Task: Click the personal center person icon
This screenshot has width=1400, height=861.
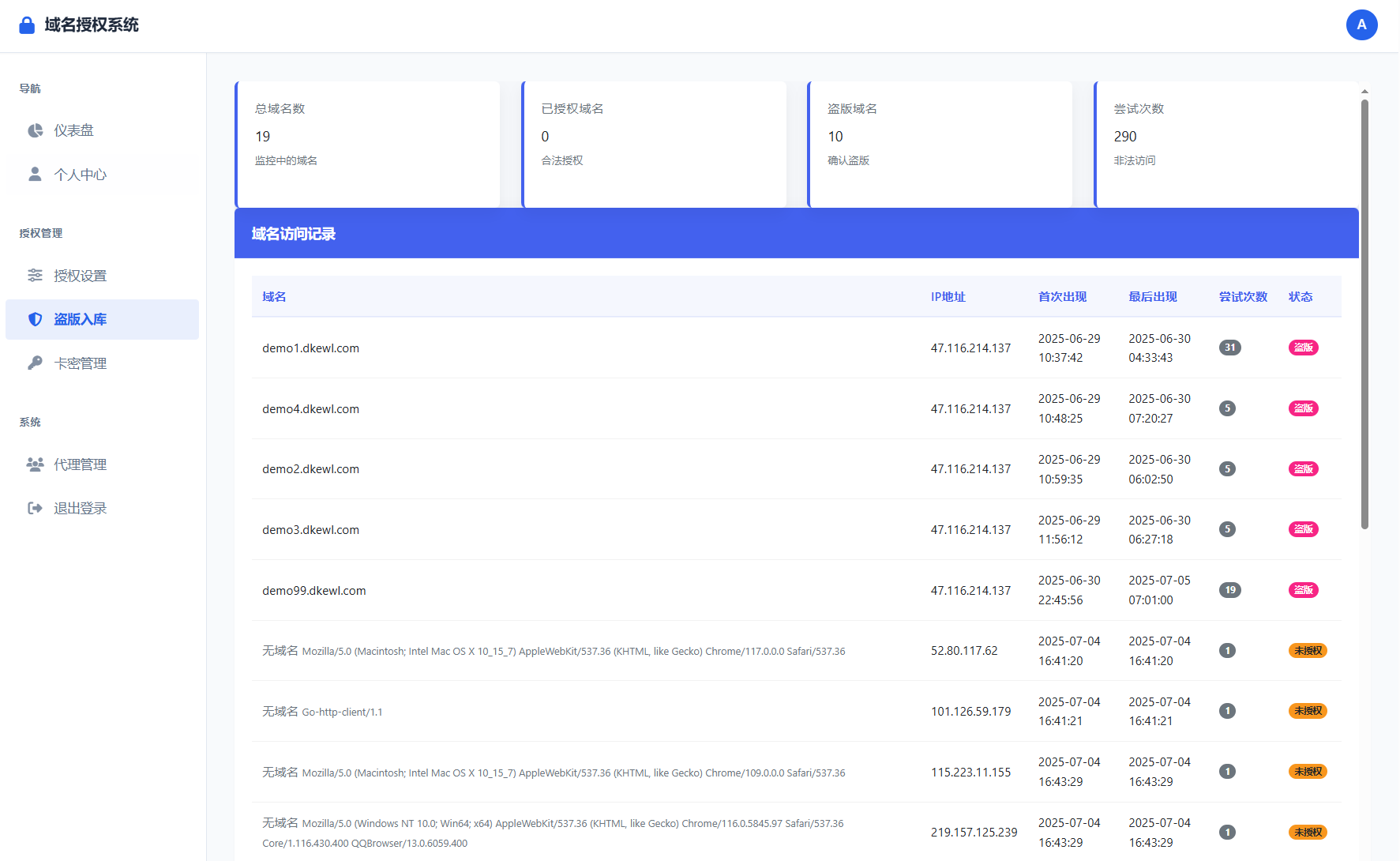Action: pyautogui.click(x=35, y=175)
